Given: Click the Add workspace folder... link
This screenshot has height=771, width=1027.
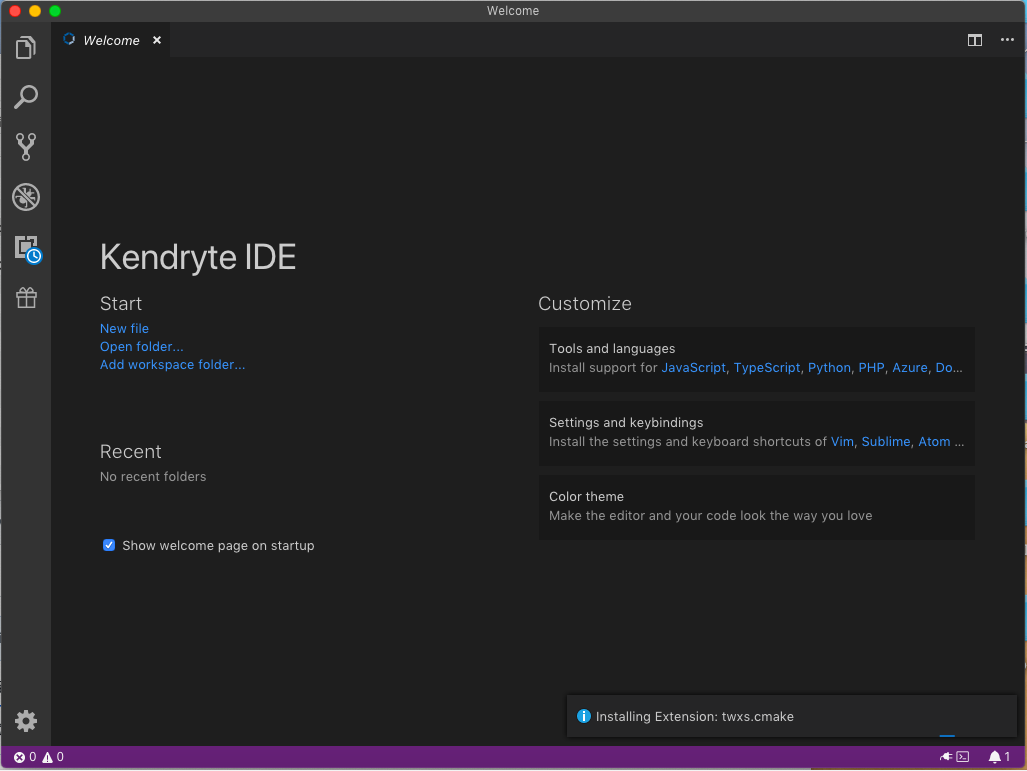Looking at the screenshot, I should pyautogui.click(x=172, y=364).
